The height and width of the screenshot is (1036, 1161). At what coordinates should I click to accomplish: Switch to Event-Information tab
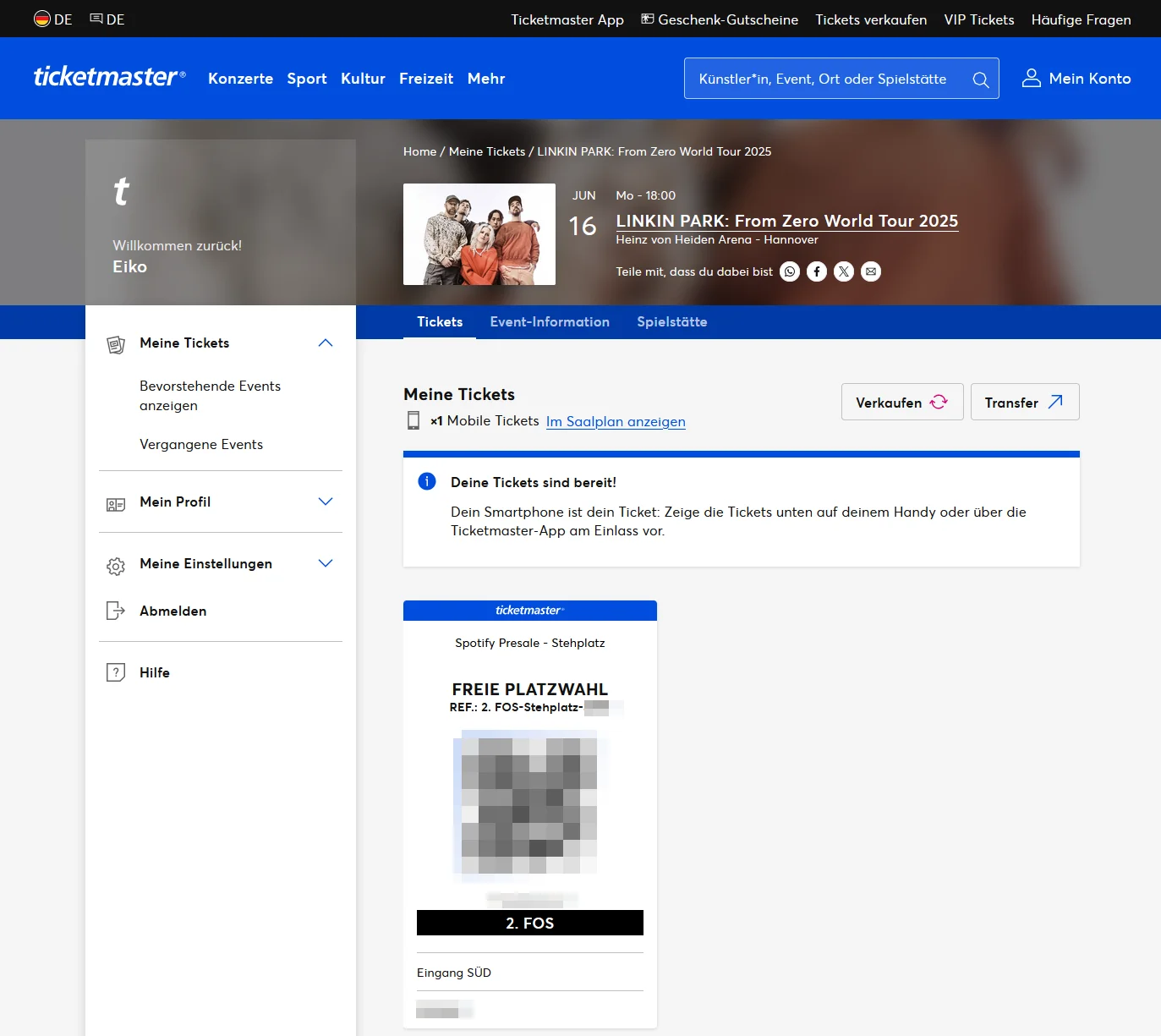[550, 322]
